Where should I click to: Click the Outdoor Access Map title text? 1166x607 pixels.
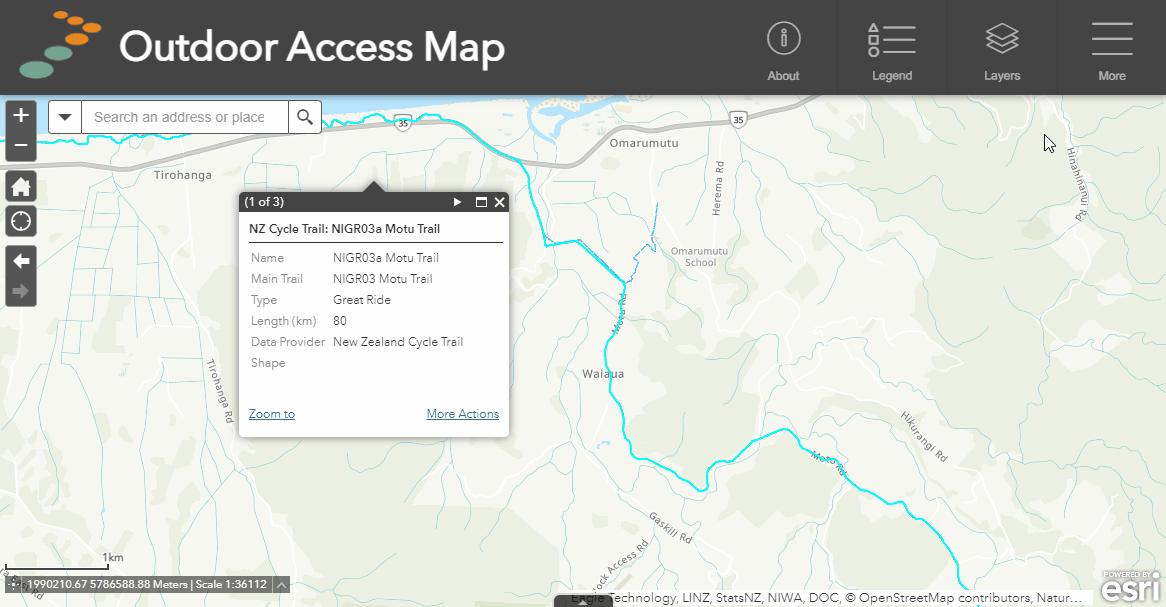(312, 47)
